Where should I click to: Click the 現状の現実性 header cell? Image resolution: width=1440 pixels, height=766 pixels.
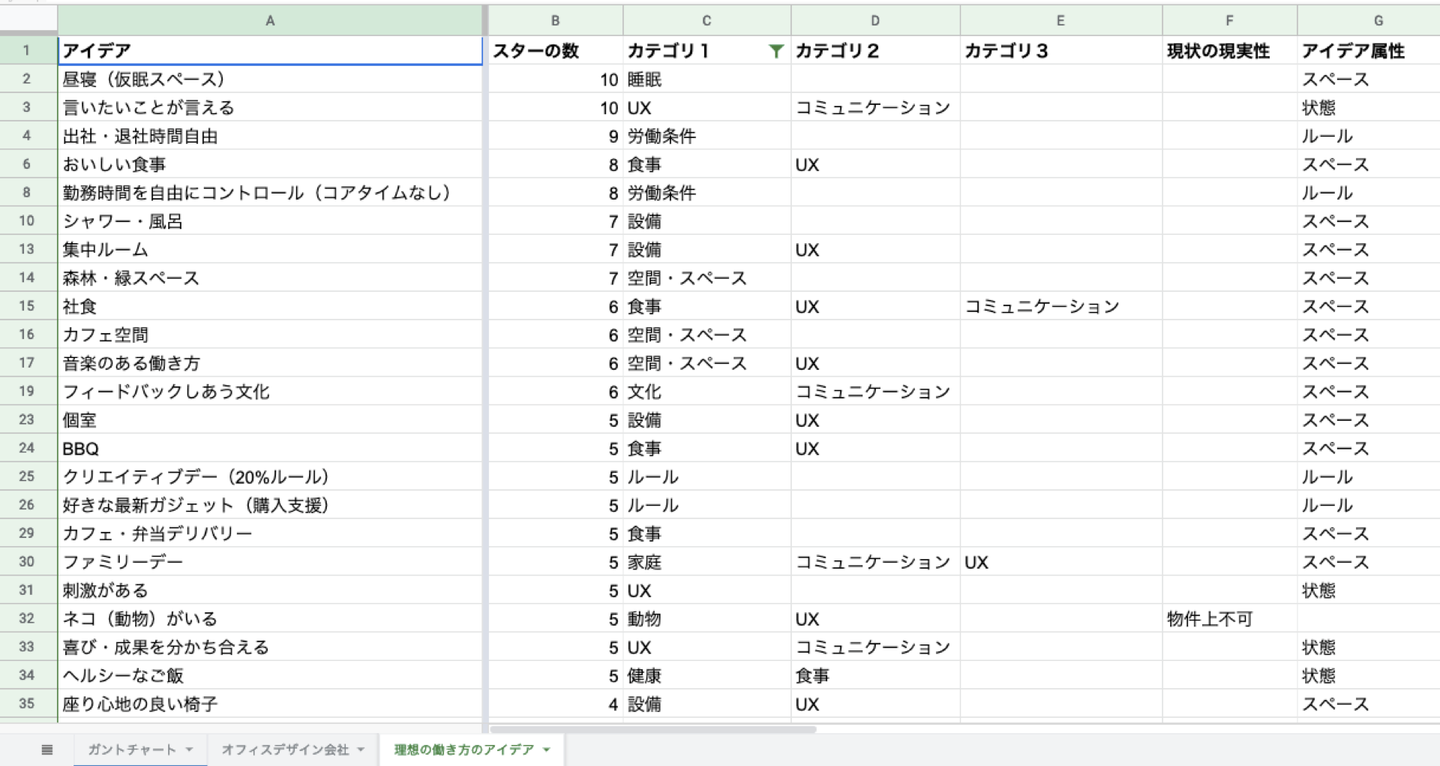[x=1230, y=51]
